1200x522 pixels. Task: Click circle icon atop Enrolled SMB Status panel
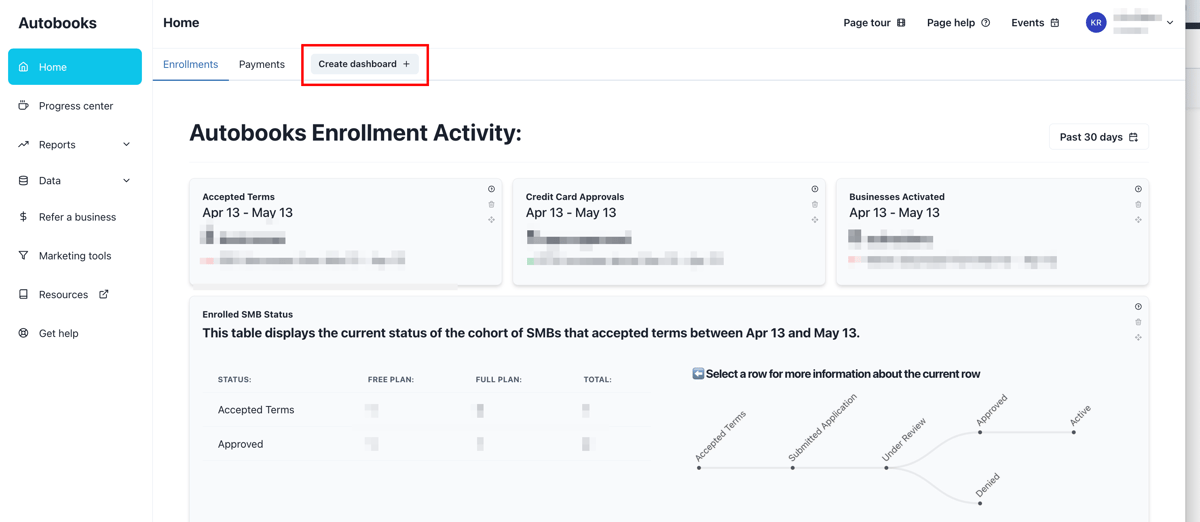(1138, 307)
